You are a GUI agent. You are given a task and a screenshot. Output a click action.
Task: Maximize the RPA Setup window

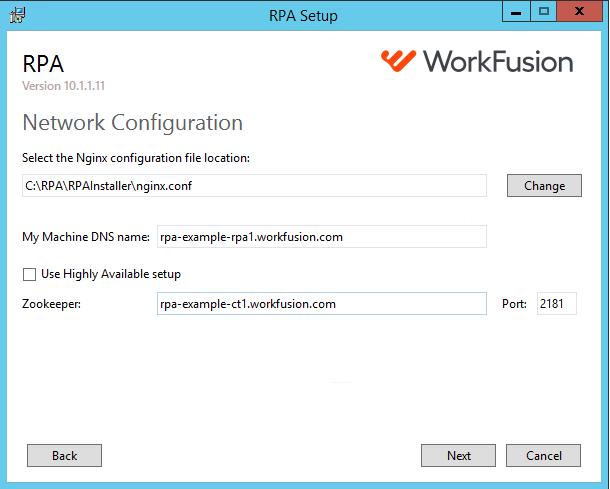(544, 12)
